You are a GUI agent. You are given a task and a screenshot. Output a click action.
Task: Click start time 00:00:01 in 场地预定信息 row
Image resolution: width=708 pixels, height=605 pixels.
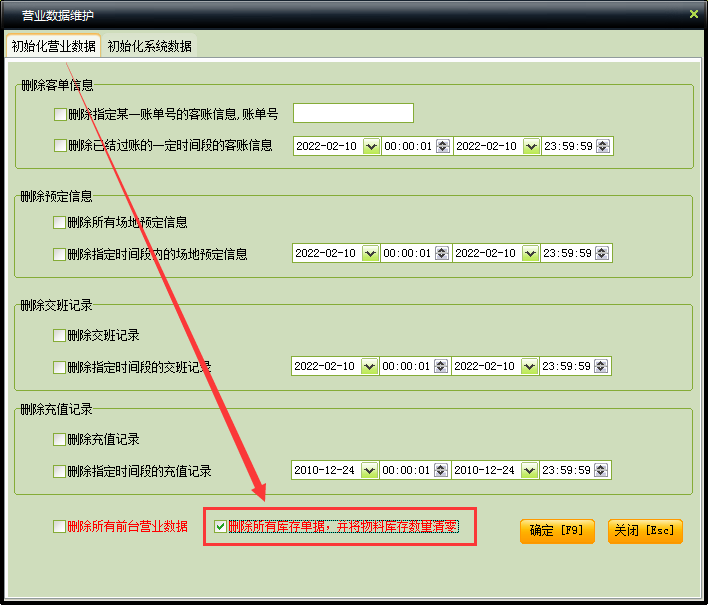click(x=407, y=253)
